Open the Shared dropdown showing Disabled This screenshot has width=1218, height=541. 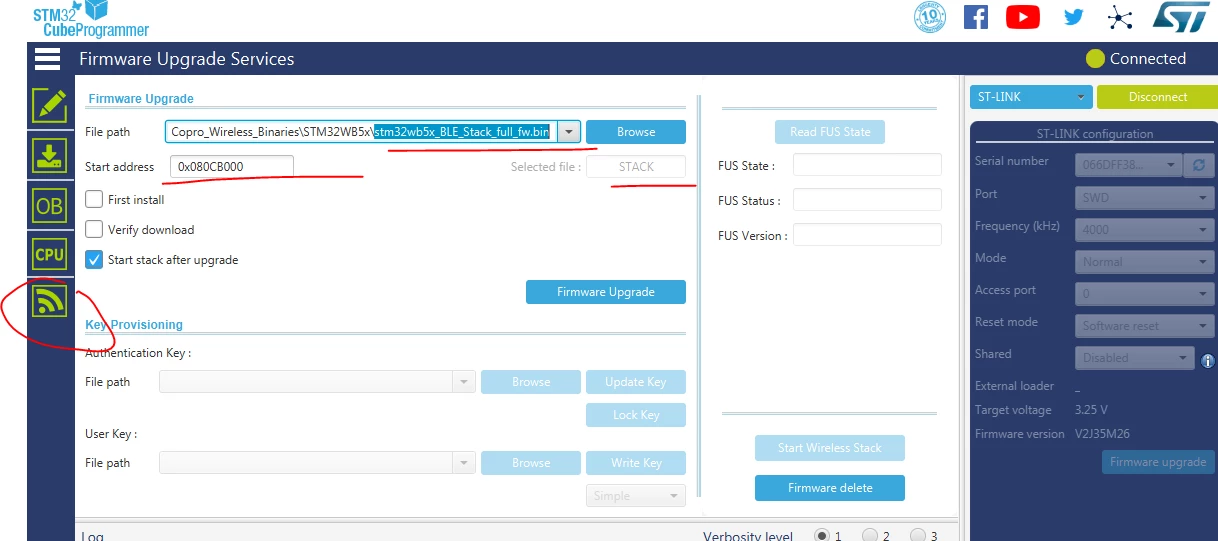[1134, 357]
